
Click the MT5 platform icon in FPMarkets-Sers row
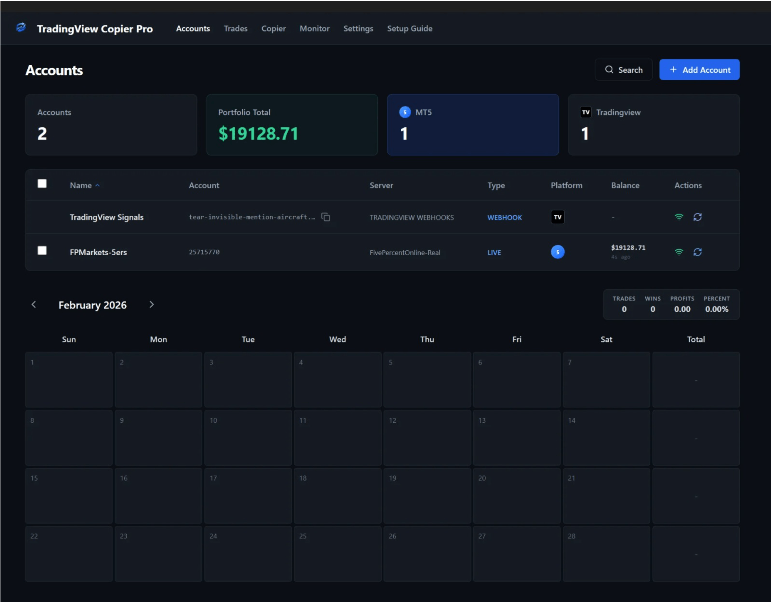[x=558, y=252]
